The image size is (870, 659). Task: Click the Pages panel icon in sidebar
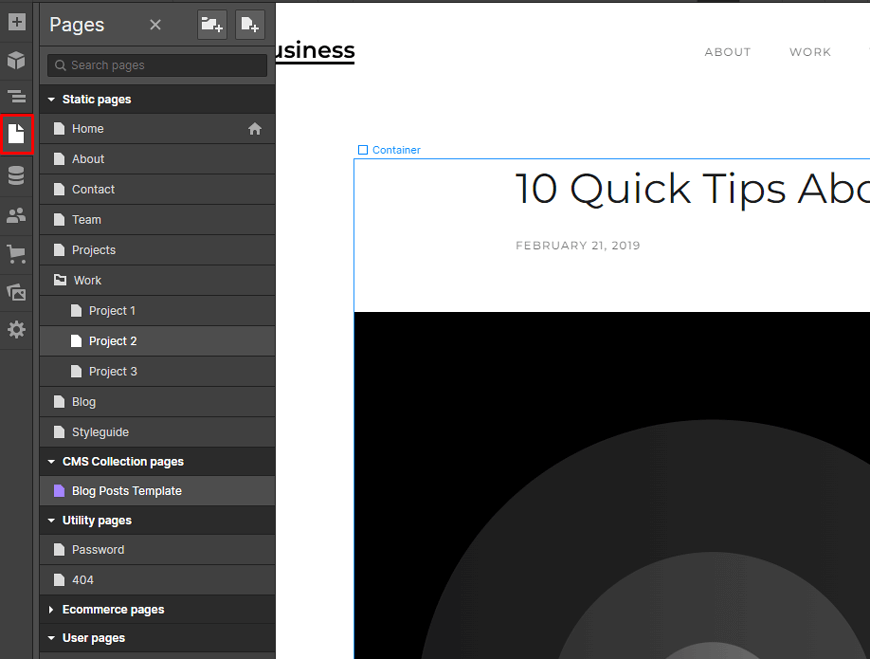pos(17,134)
